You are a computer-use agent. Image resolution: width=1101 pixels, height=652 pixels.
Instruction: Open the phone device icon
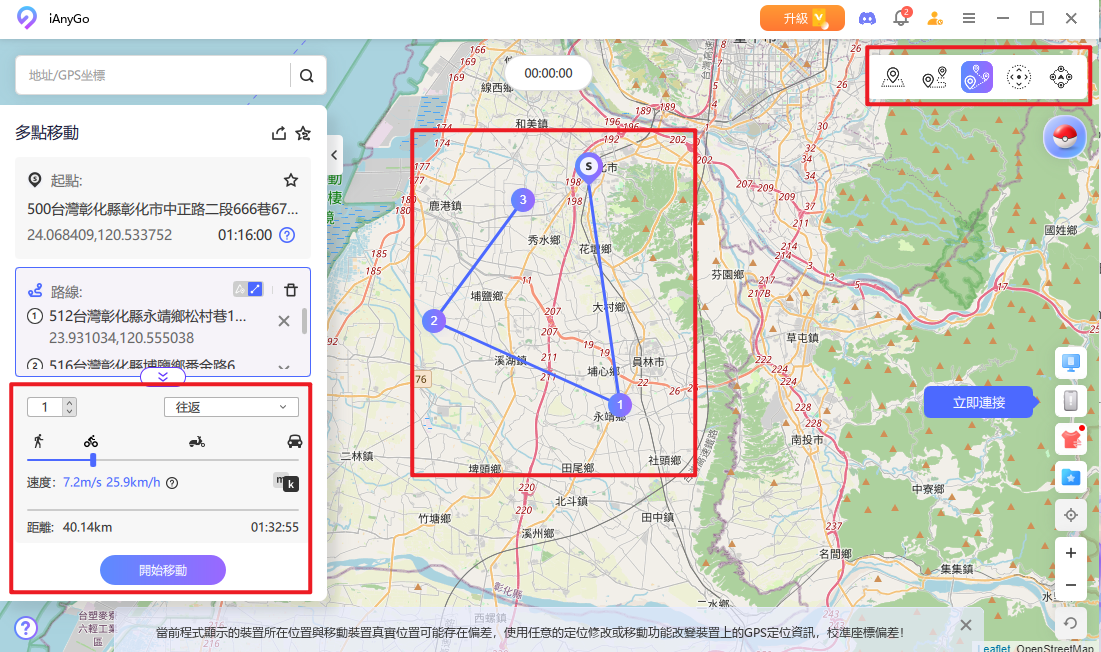pyautogui.click(x=1070, y=401)
